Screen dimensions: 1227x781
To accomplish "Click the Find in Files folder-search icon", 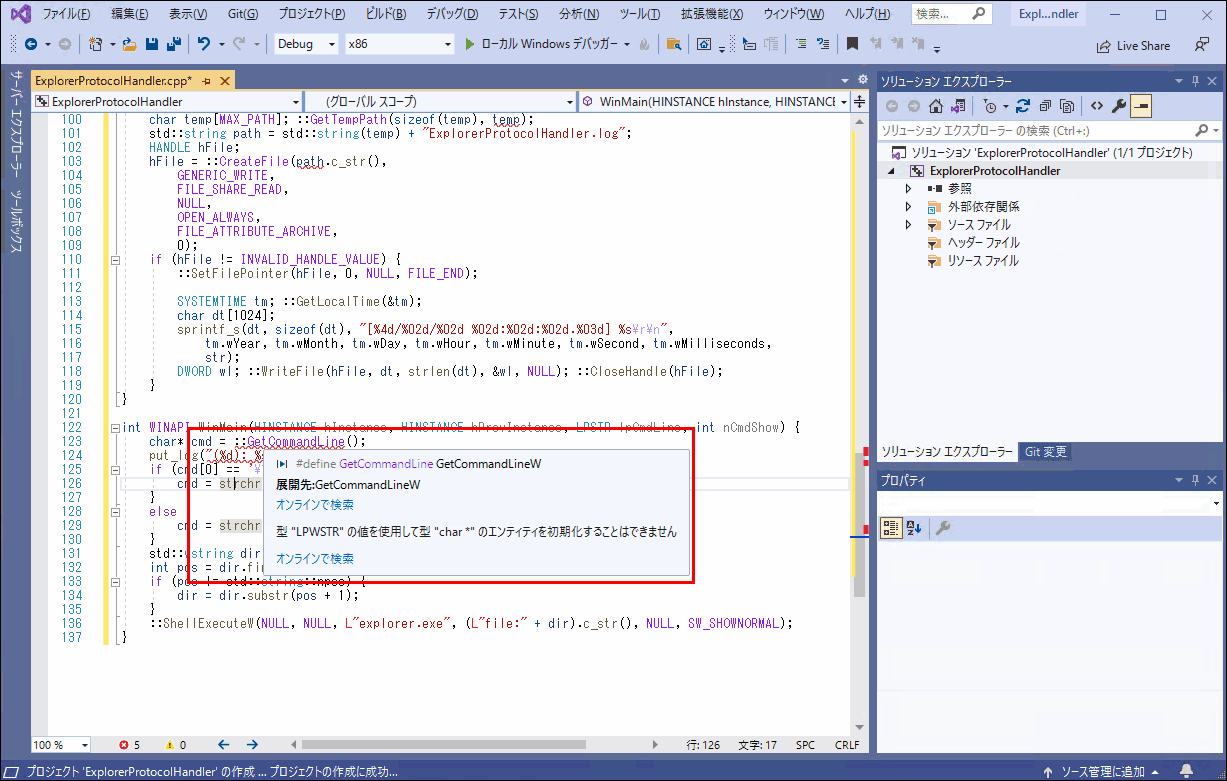I will tap(674, 44).
